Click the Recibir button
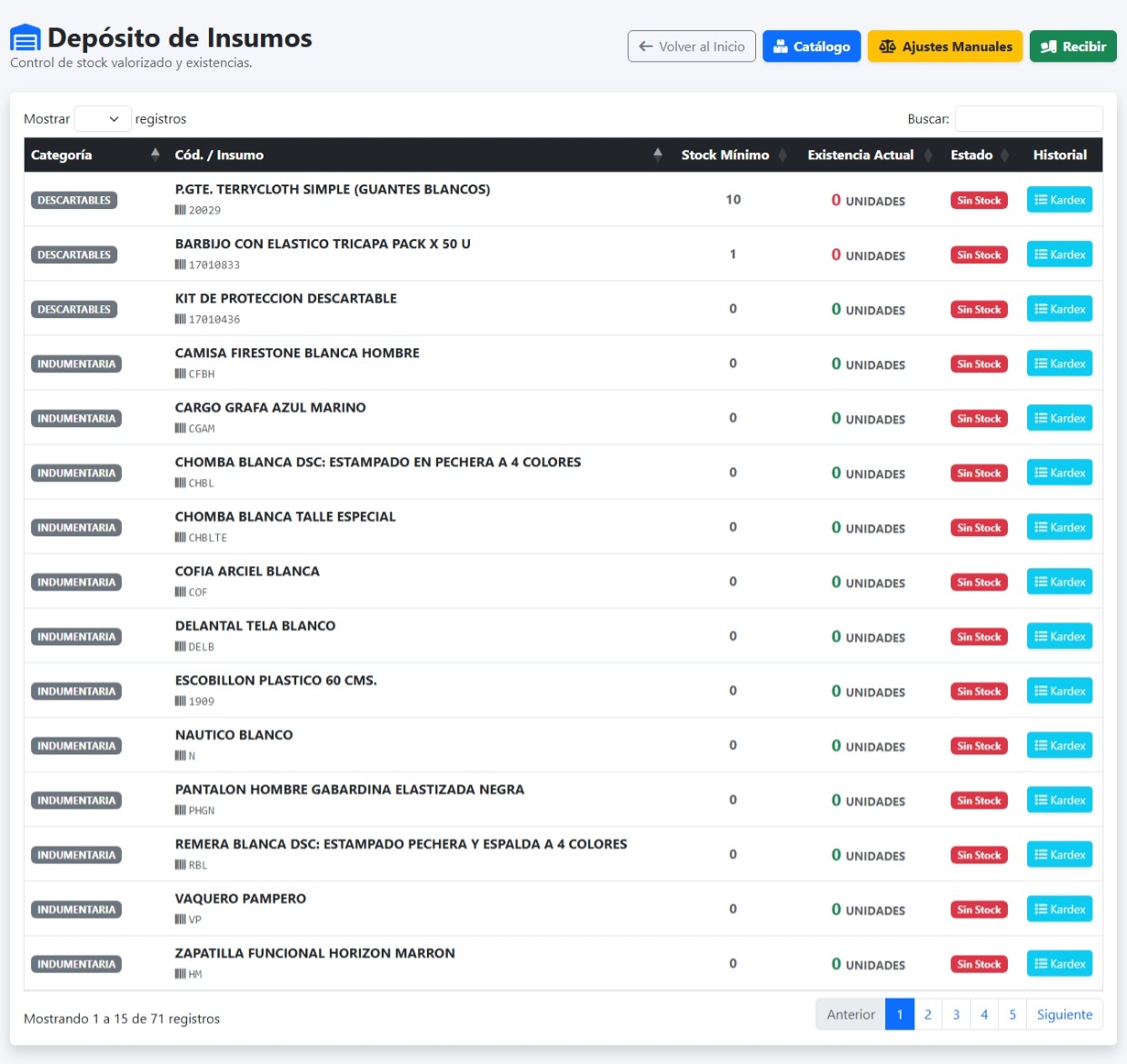Screen dimensions: 1127x1064 point(1073,46)
